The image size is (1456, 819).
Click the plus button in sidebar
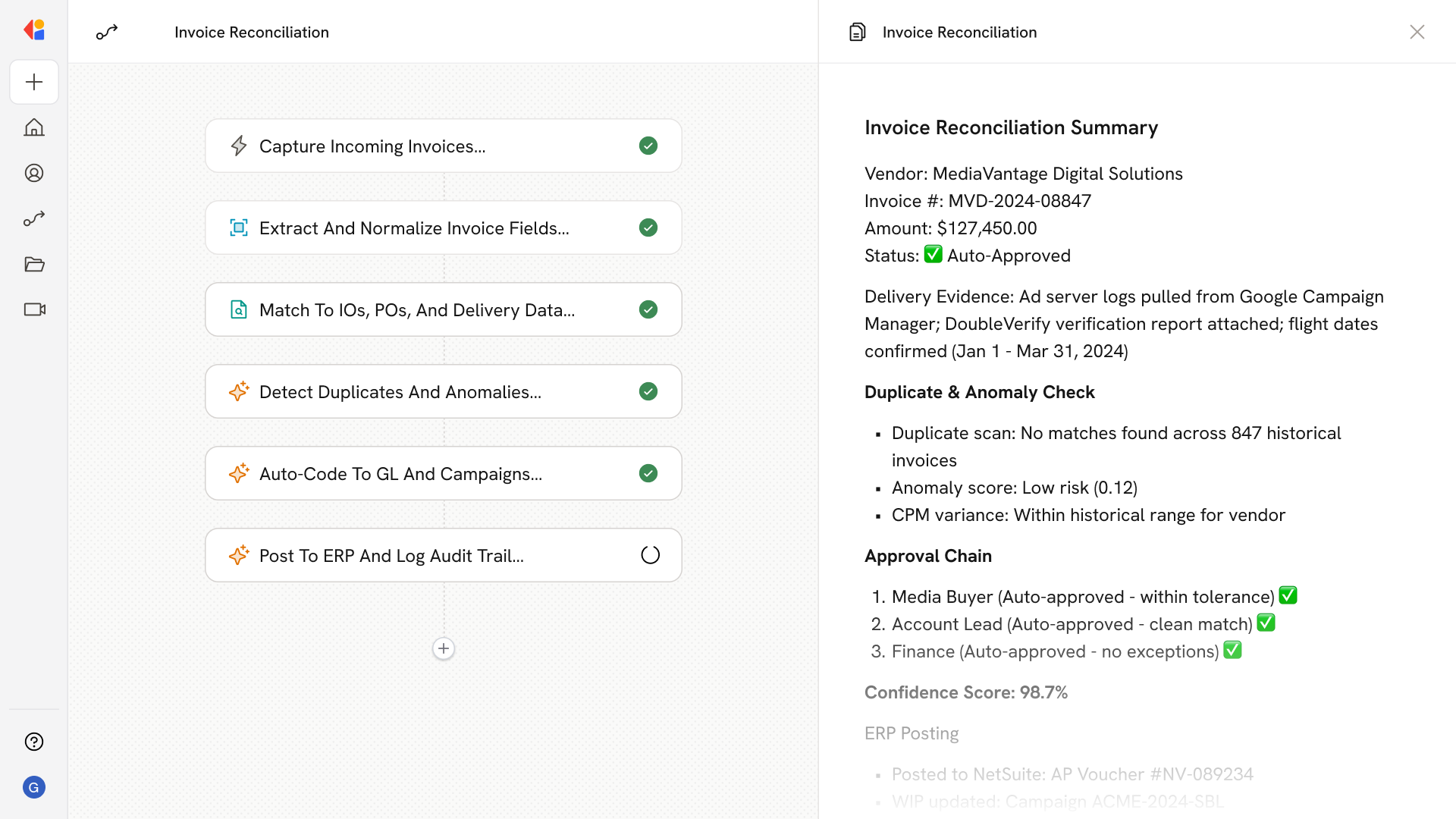coord(34,82)
